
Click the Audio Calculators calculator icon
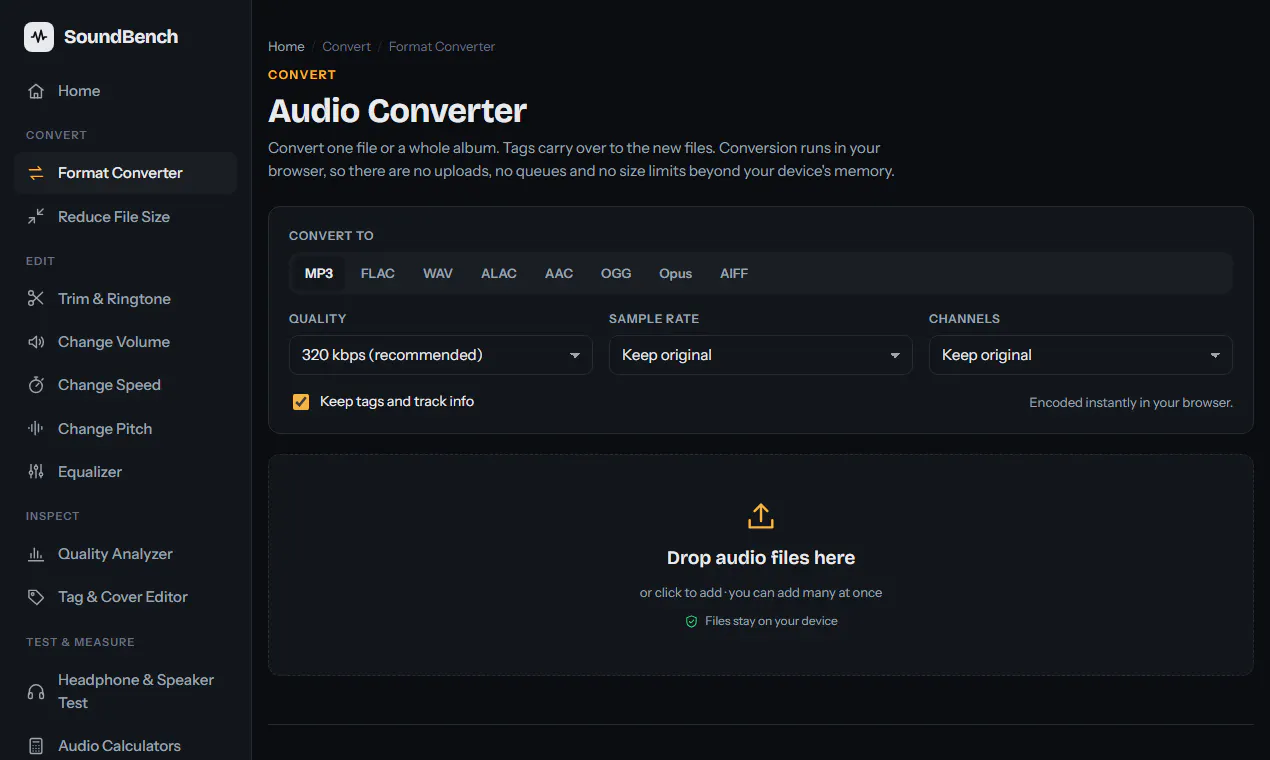click(36, 746)
